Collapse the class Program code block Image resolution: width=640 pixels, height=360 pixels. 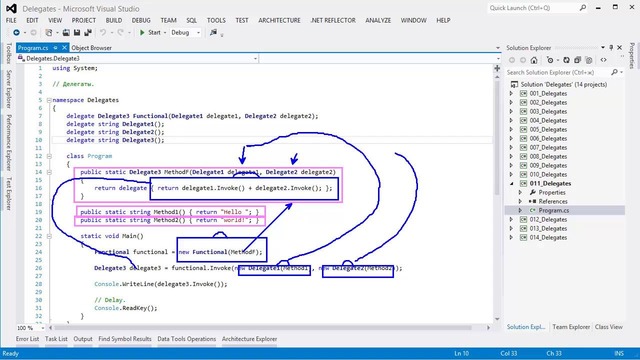tap(49, 156)
